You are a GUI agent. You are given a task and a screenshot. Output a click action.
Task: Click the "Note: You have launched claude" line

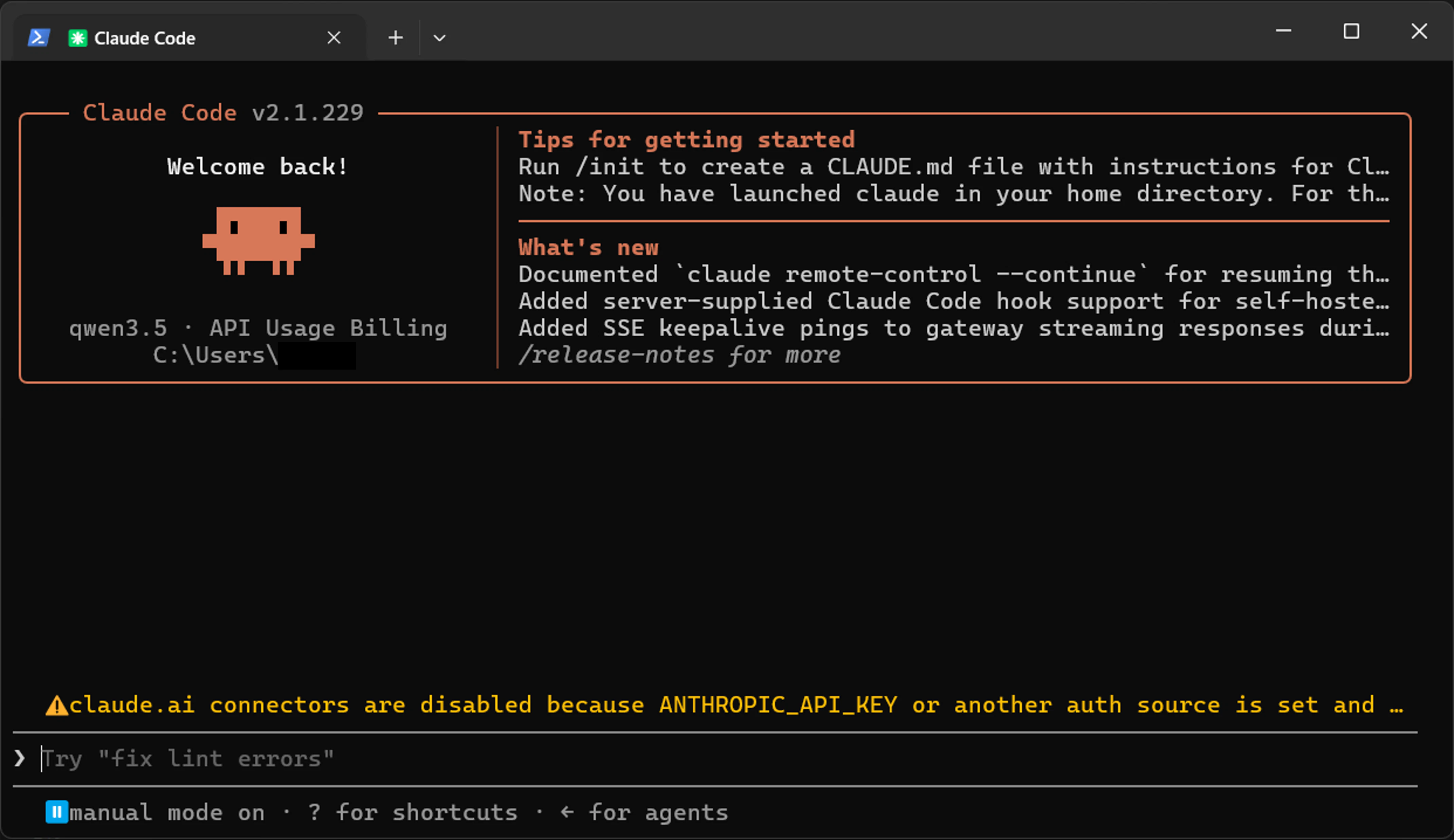click(x=954, y=194)
